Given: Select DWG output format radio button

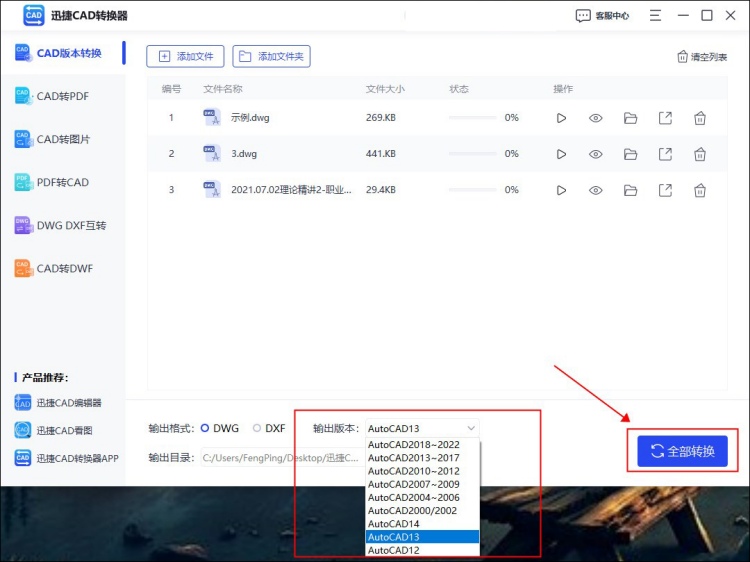Looking at the screenshot, I should point(205,428).
